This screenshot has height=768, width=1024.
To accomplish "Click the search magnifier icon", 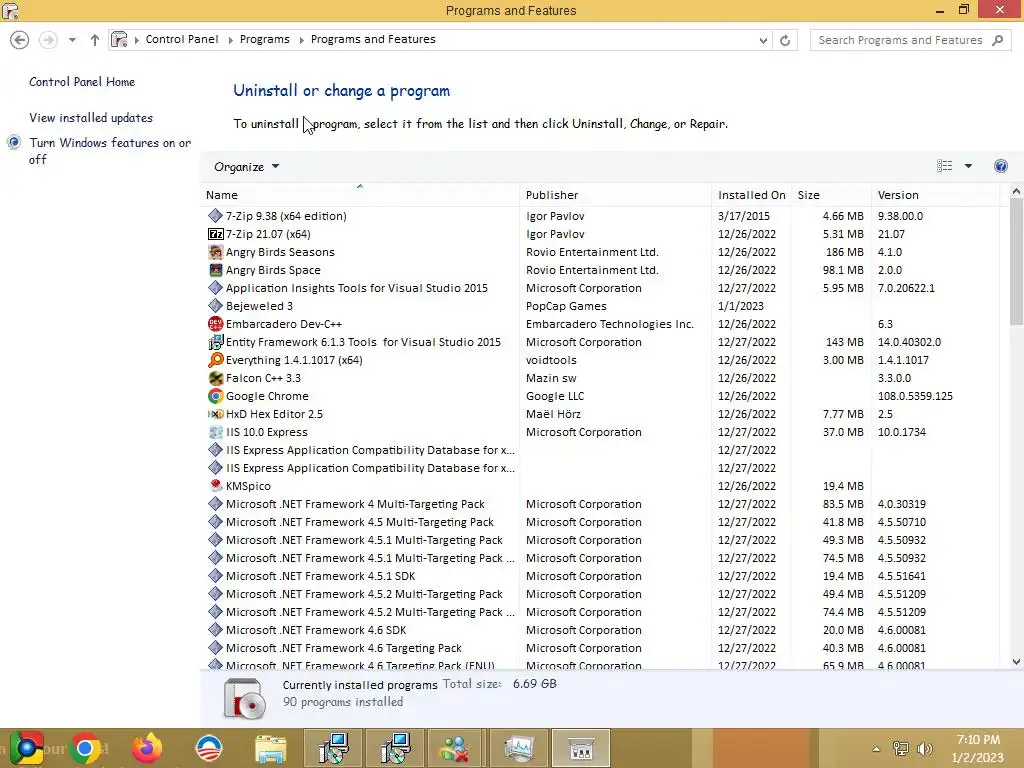I will click(x=997, y=40).
